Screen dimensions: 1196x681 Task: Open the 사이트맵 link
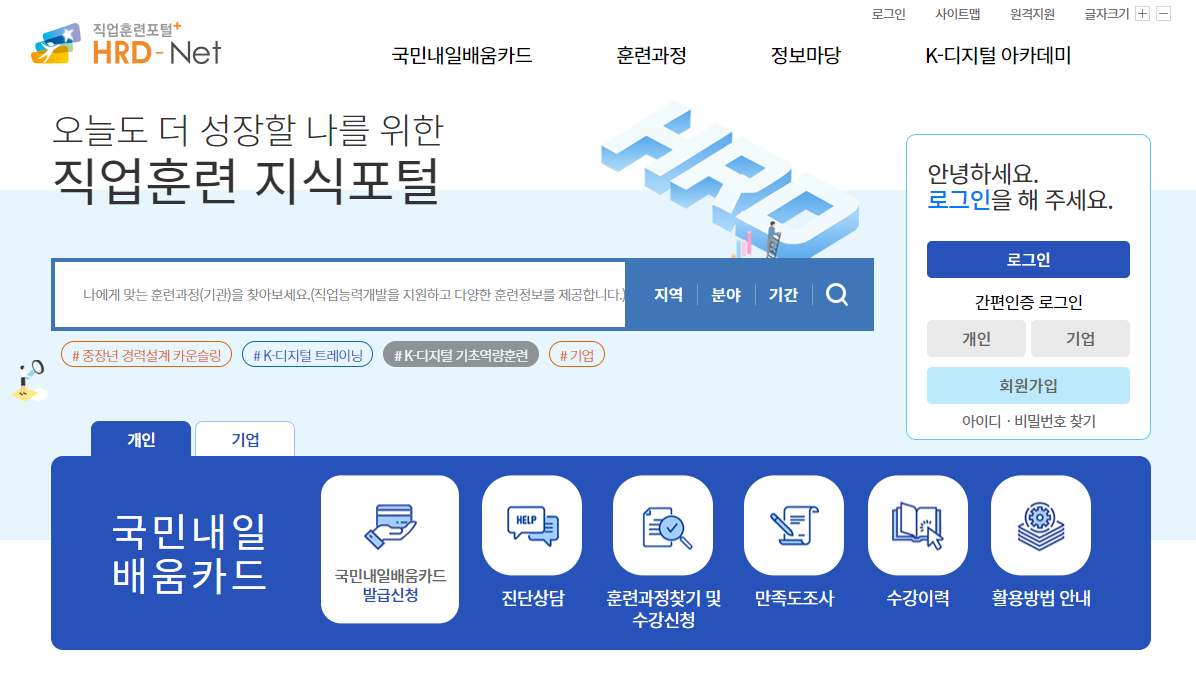tap(957, 14)
